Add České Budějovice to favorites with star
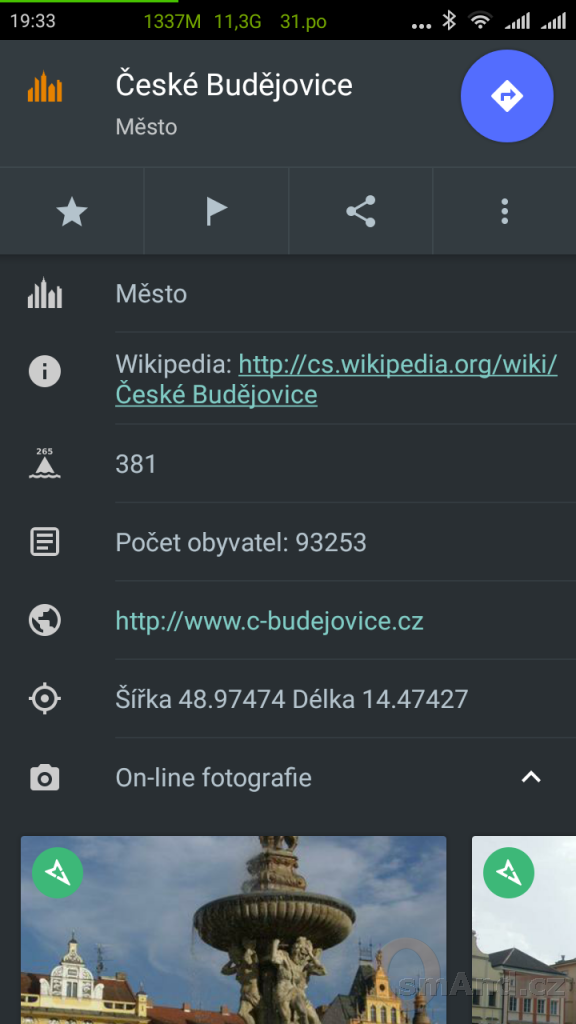 tap(72, 212)
